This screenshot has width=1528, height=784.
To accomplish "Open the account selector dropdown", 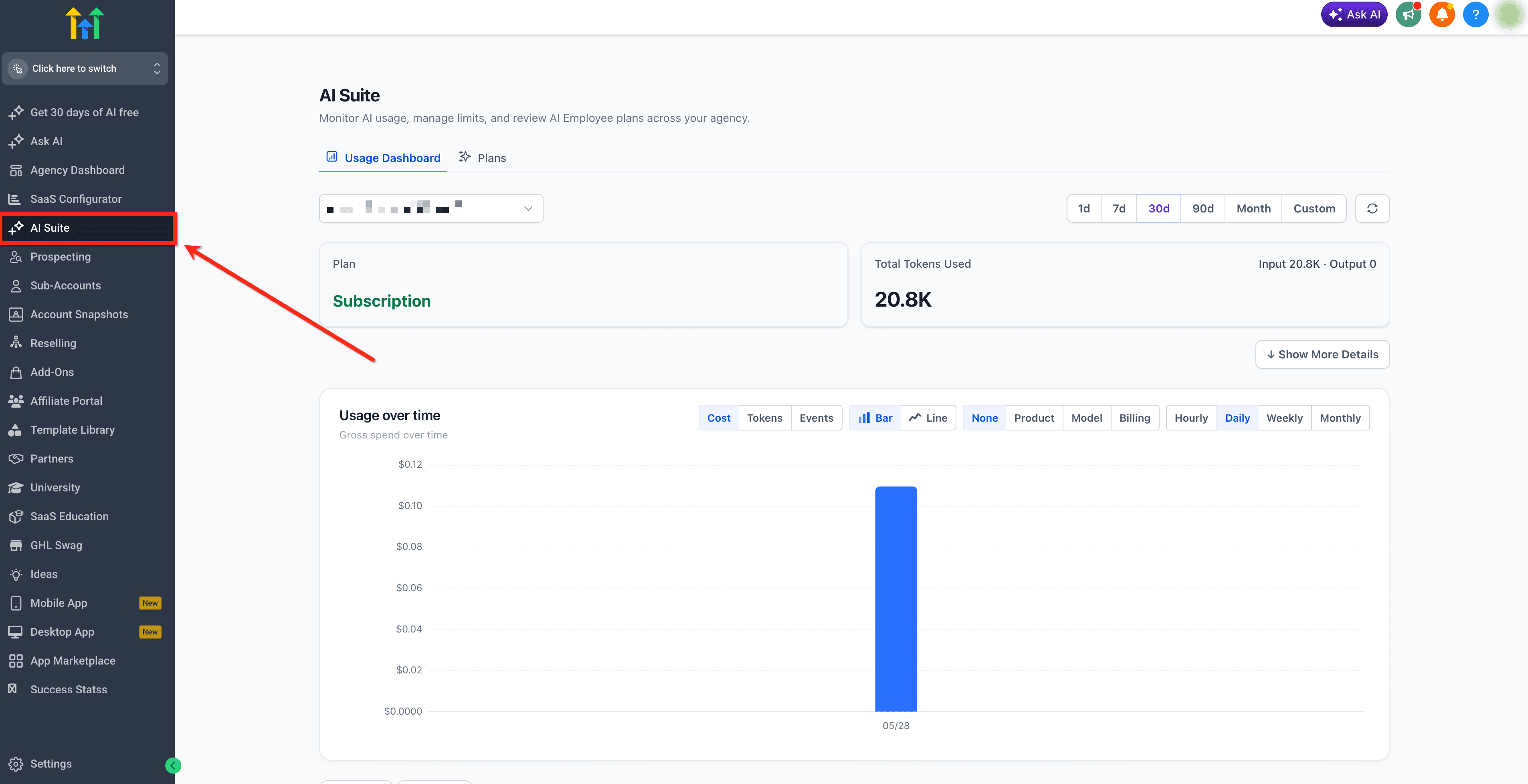I will click(x=431, y=209).
